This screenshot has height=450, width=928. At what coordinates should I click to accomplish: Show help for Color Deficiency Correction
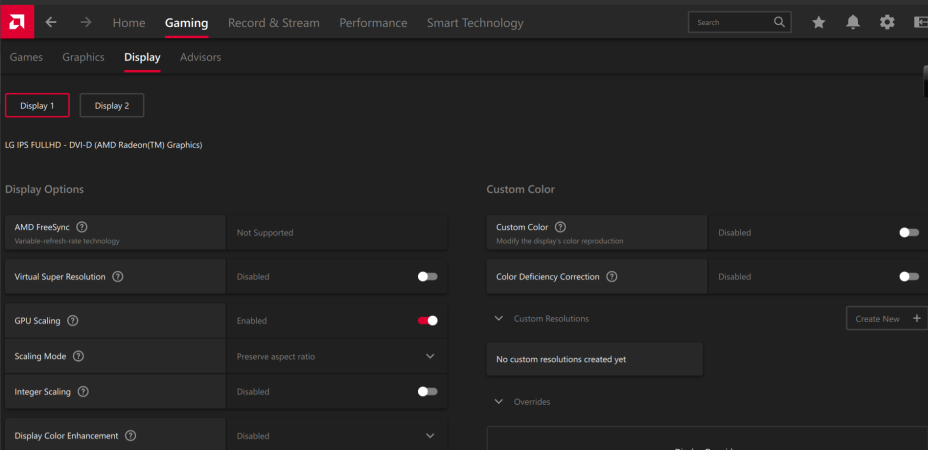[612, 277]
